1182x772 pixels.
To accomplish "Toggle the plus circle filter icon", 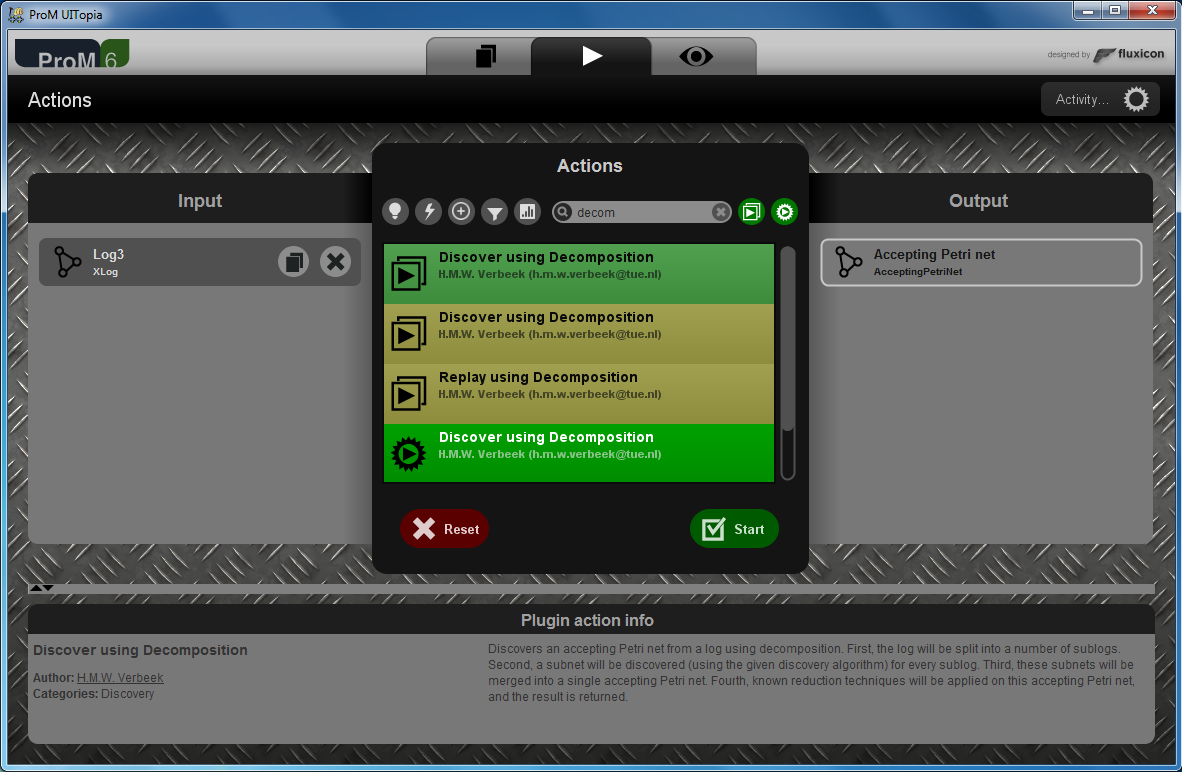I will tap(461, 212).
